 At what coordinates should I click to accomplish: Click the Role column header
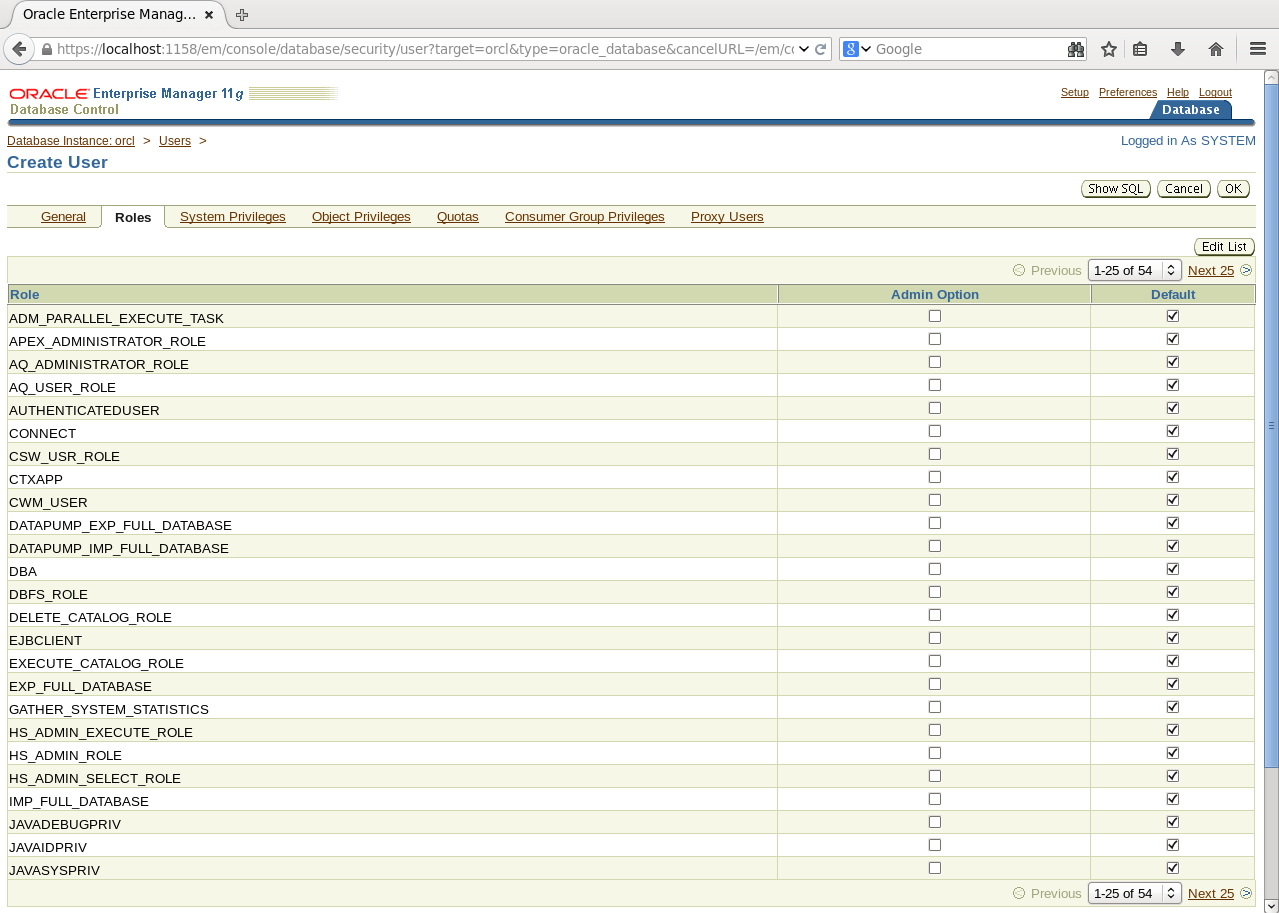393,294
